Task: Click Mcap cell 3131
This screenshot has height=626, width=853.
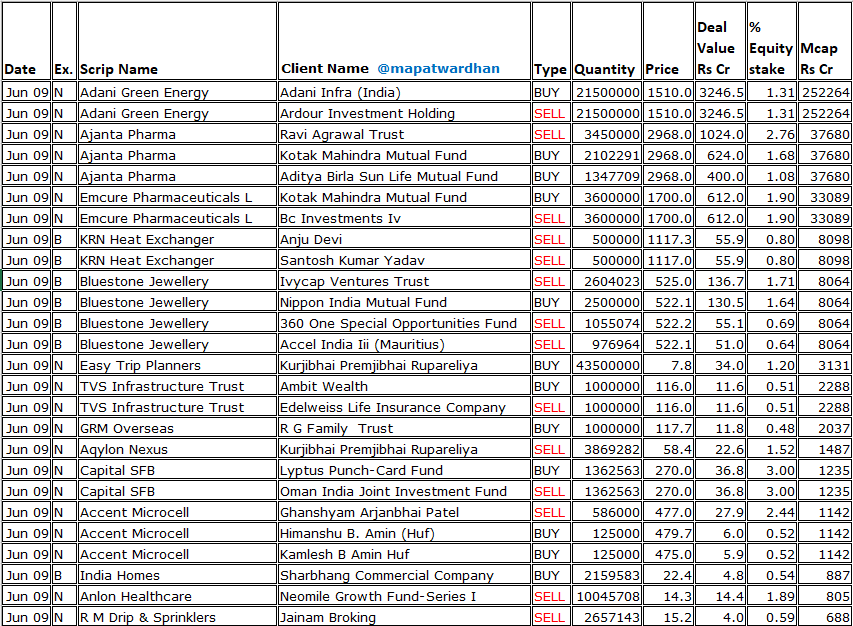Action: 825,365
